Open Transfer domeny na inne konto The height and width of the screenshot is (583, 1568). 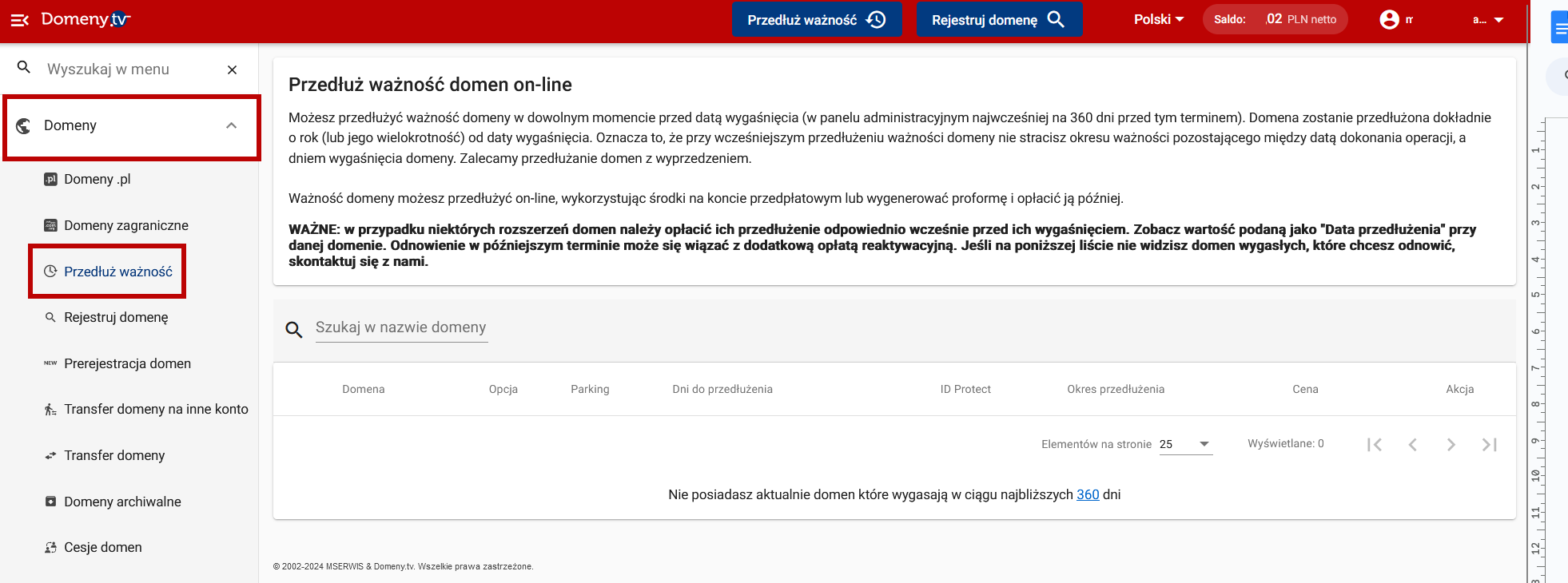(156, 409)
